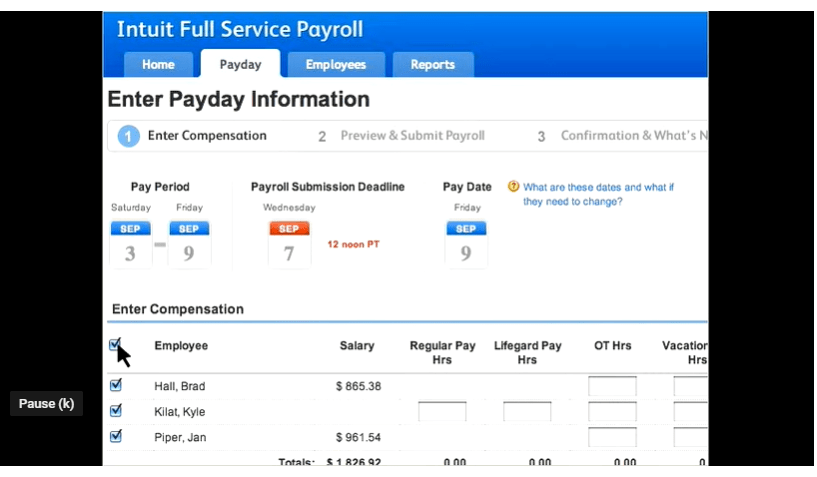Toggle the select-all employees checkbox
The image size is (817, 477).
(115, 345)
